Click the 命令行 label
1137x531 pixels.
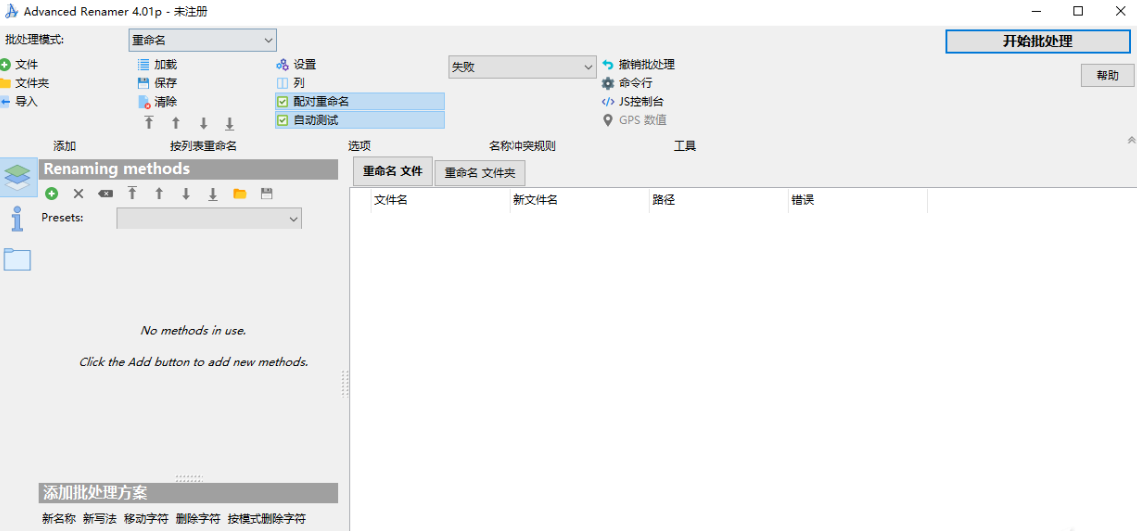(635, 83)
